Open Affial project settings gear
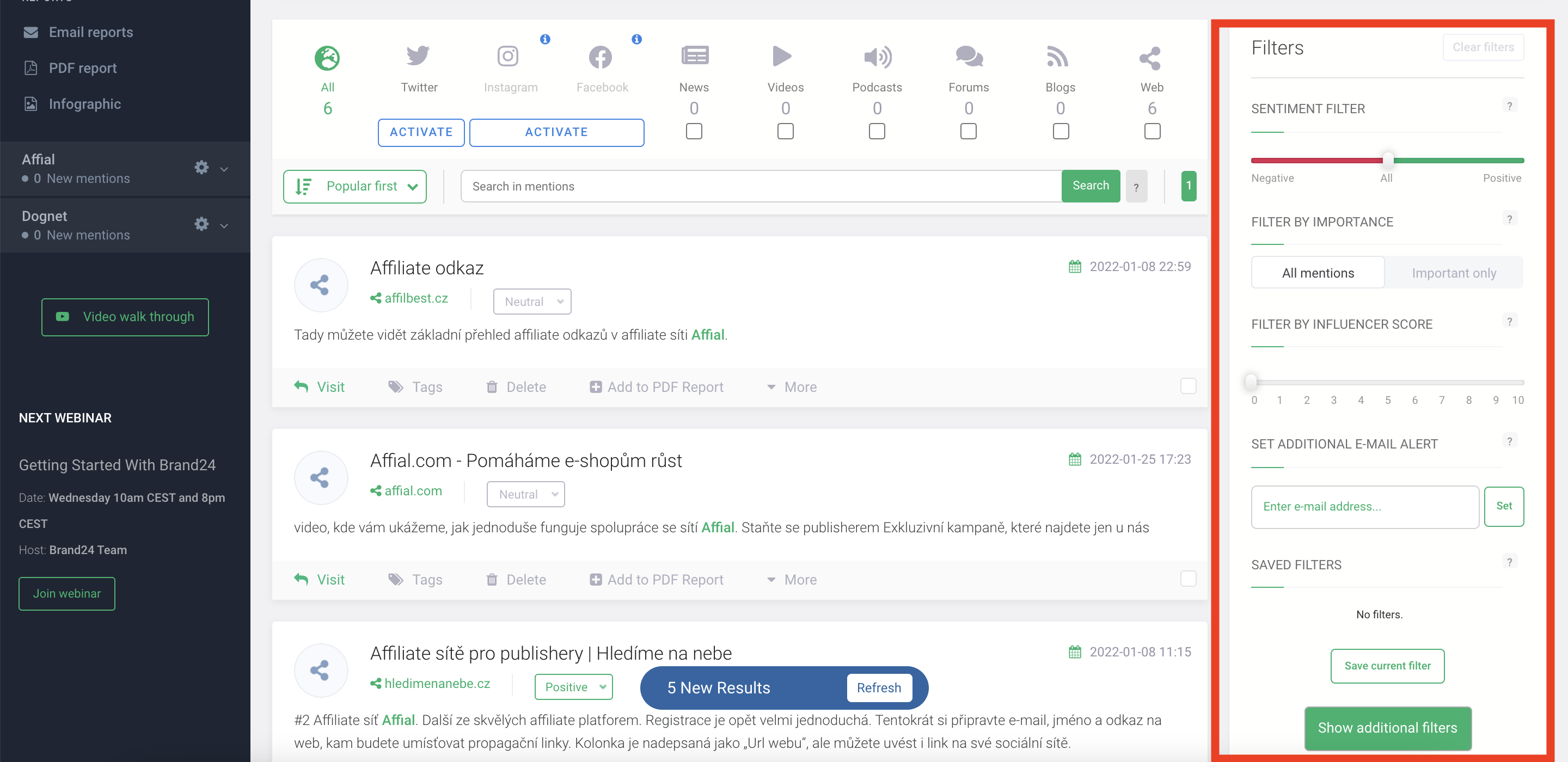Image resolution: width=1568 pixels, height=762 pixels. (201, 168)
